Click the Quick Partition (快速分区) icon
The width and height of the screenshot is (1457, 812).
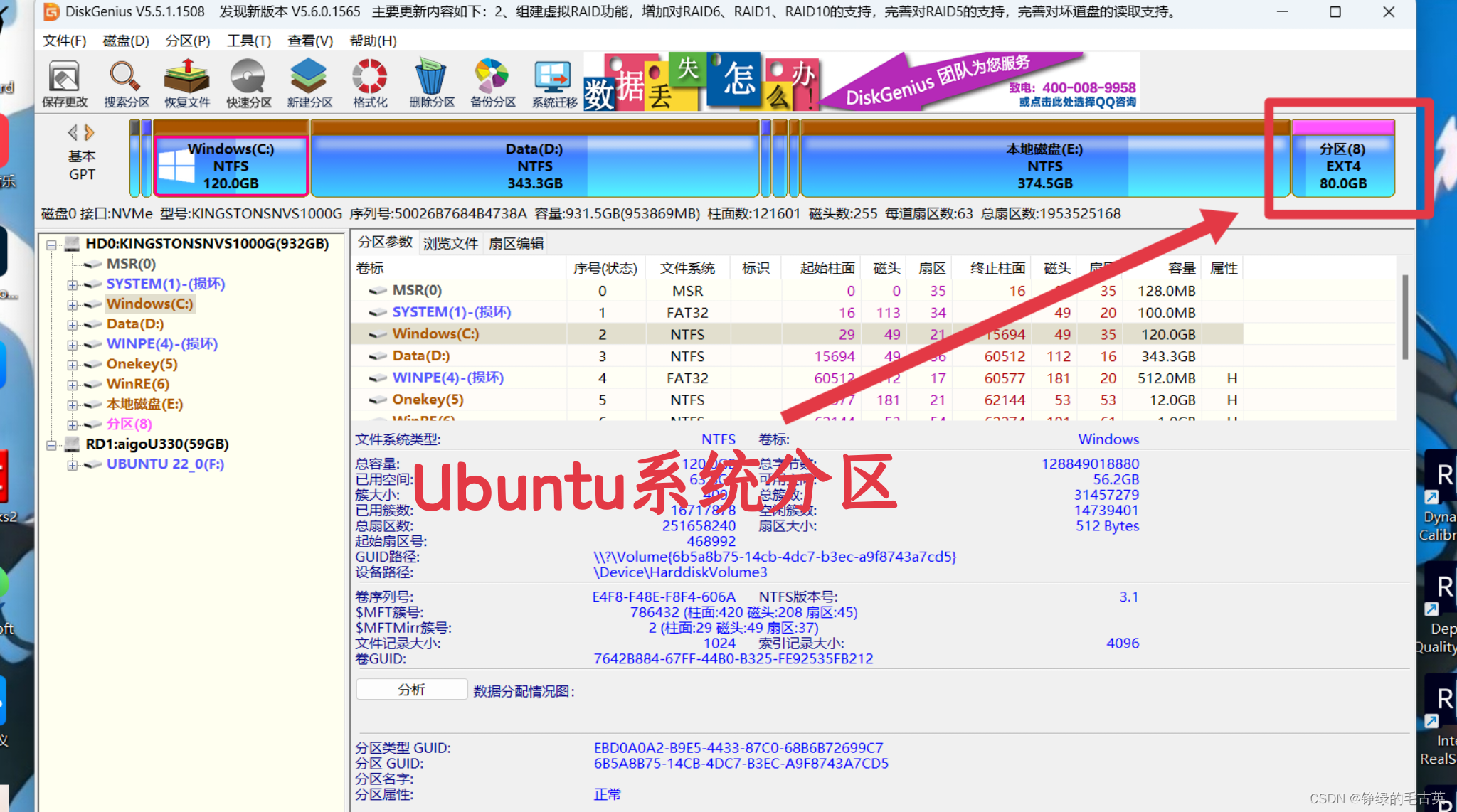point(248,82)
